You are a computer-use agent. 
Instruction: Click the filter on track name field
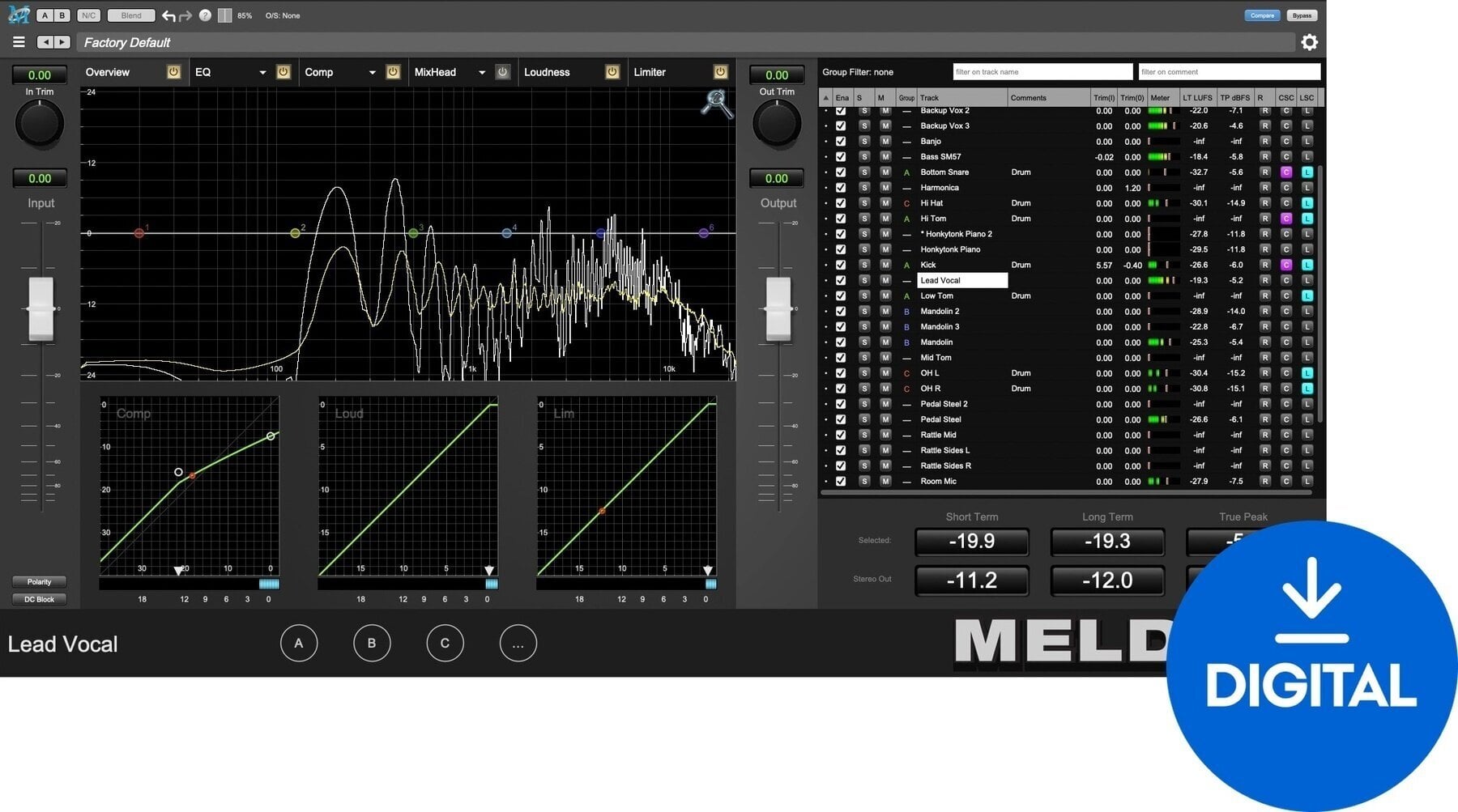click(x=1042, y=72)
